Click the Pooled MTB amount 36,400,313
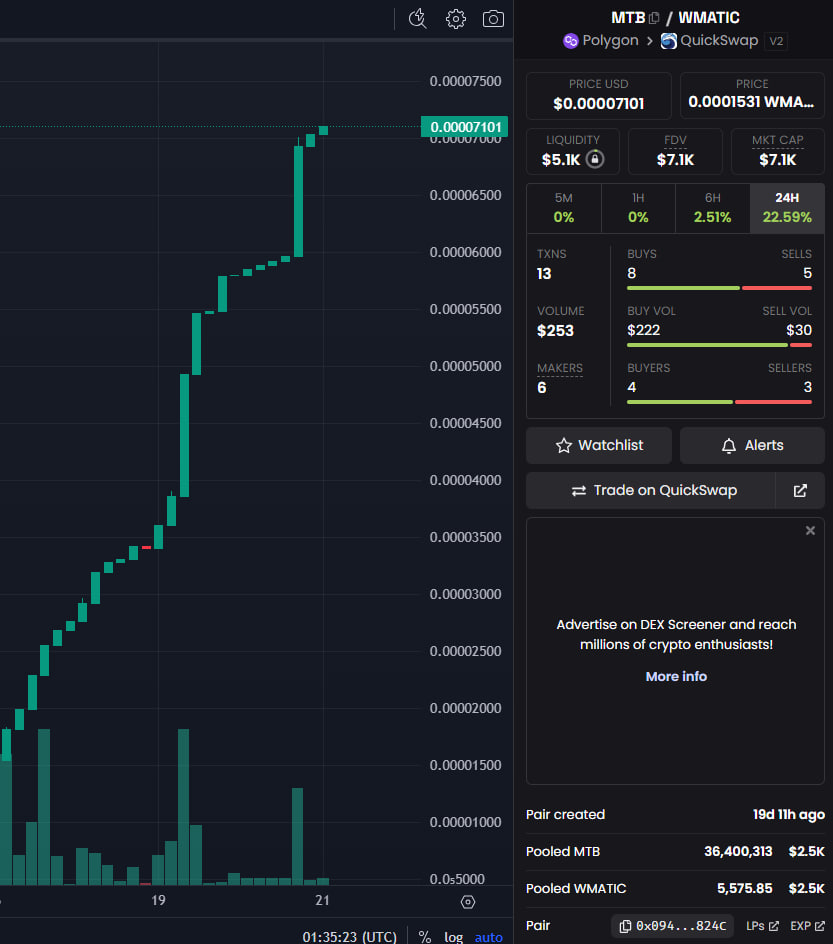This screenshot has width=833, height=944. [x=738, y=851]
